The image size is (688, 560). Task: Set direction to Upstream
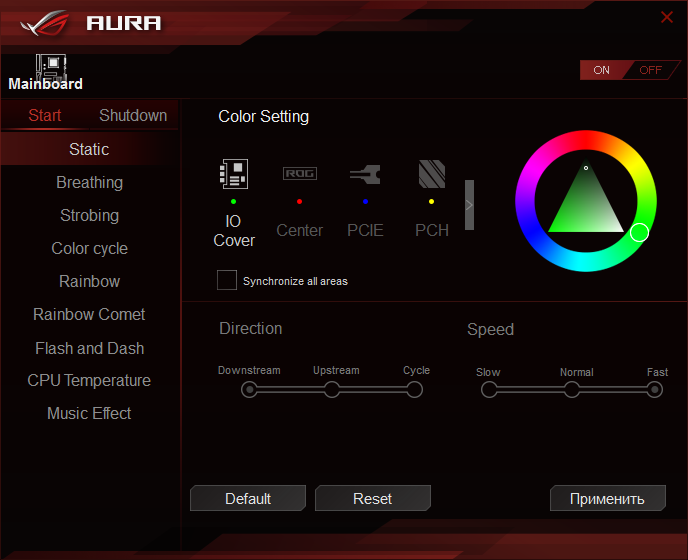coord(332,389)
